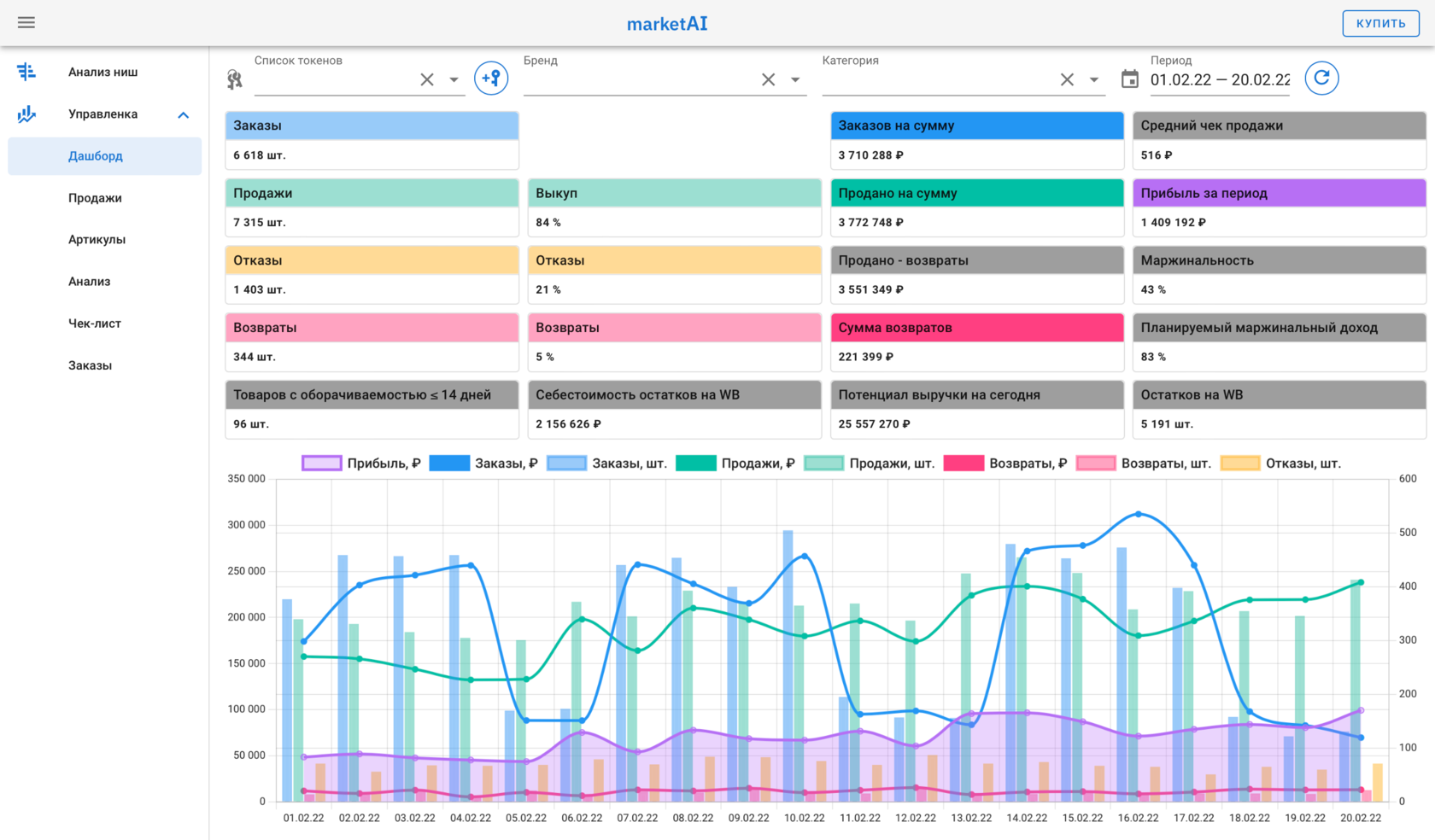This screenshot has height=840, width=1435.
Task: Clear the Бренд field
Action: click(768, 79)
